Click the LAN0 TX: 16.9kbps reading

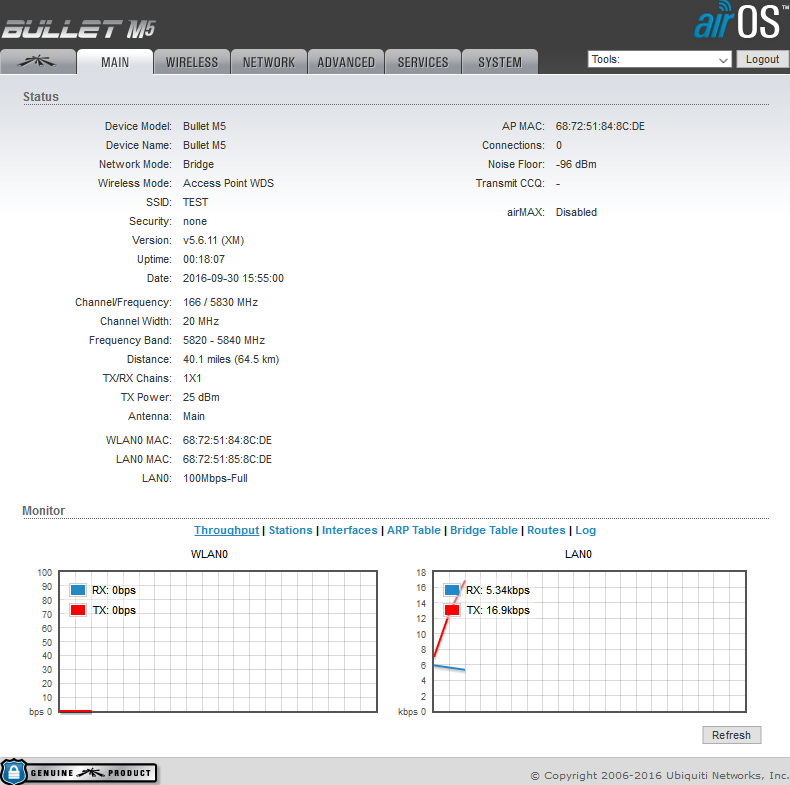(x=498, y=610)
